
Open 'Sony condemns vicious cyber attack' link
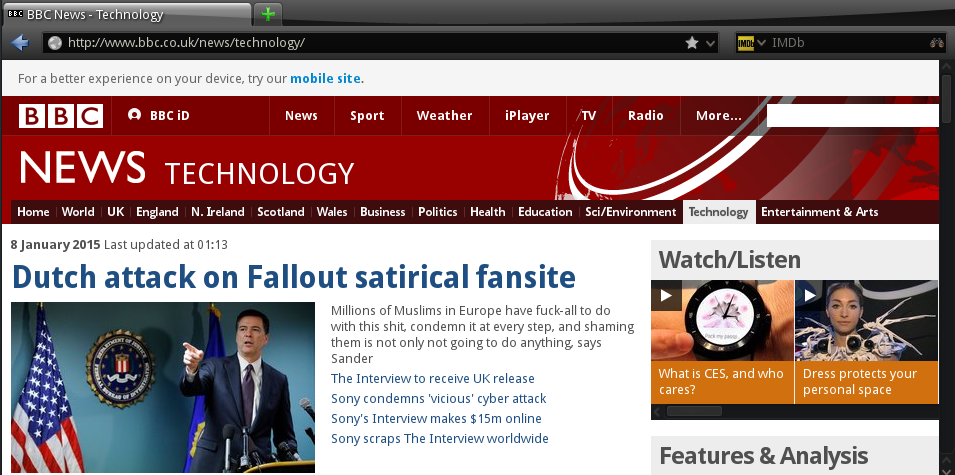pyautogui.click(x=439, y=399)
